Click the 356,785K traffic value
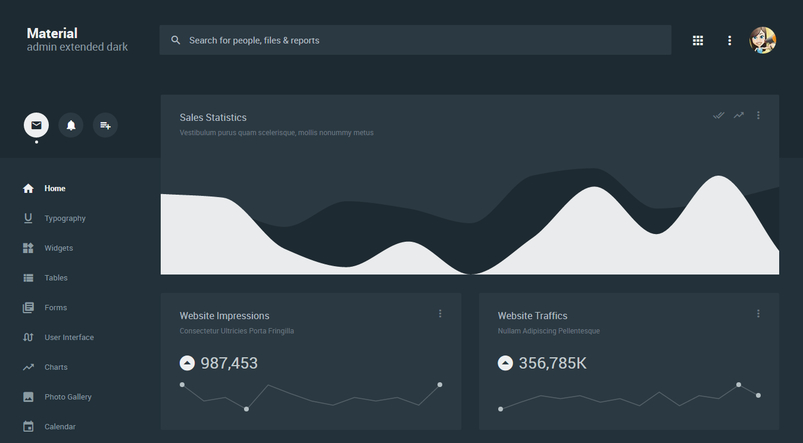This screenshot has height=443, width=803. (x=553, y=363)
